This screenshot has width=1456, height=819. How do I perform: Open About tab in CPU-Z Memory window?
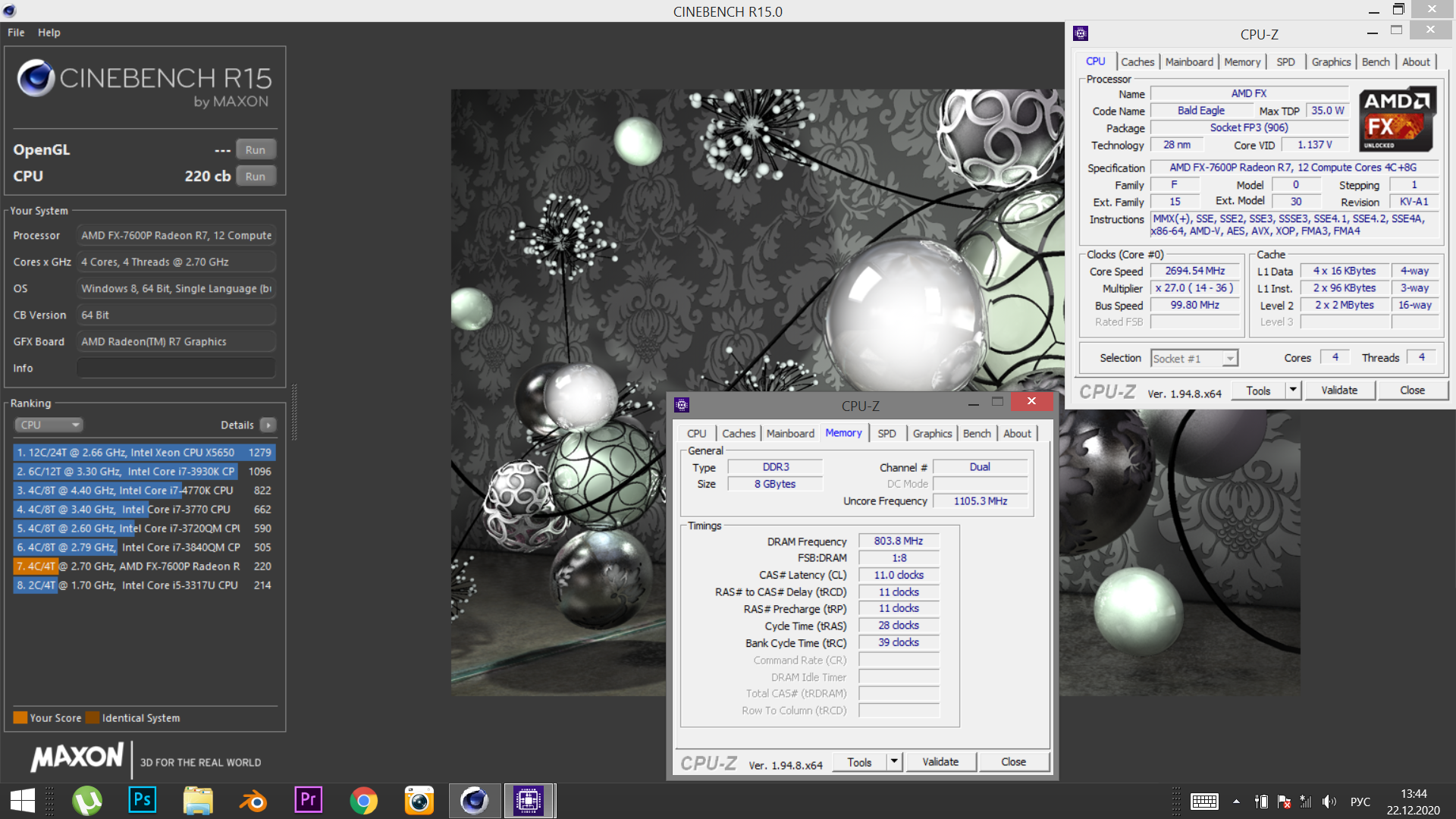pyautogui.click(x=1017, y=434)
